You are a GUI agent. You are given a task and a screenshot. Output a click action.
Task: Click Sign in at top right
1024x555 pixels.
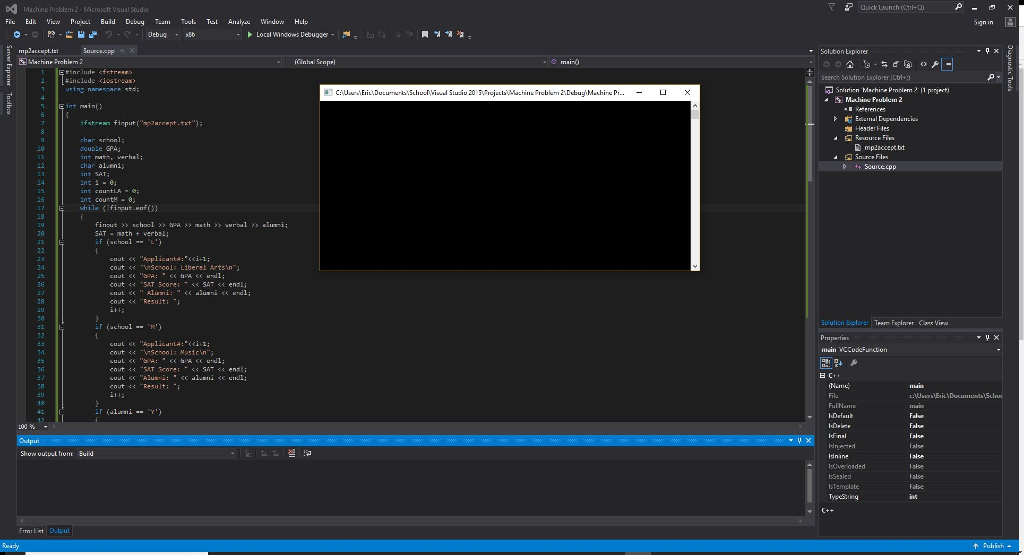pyautogui.click(x=983, y=21)
